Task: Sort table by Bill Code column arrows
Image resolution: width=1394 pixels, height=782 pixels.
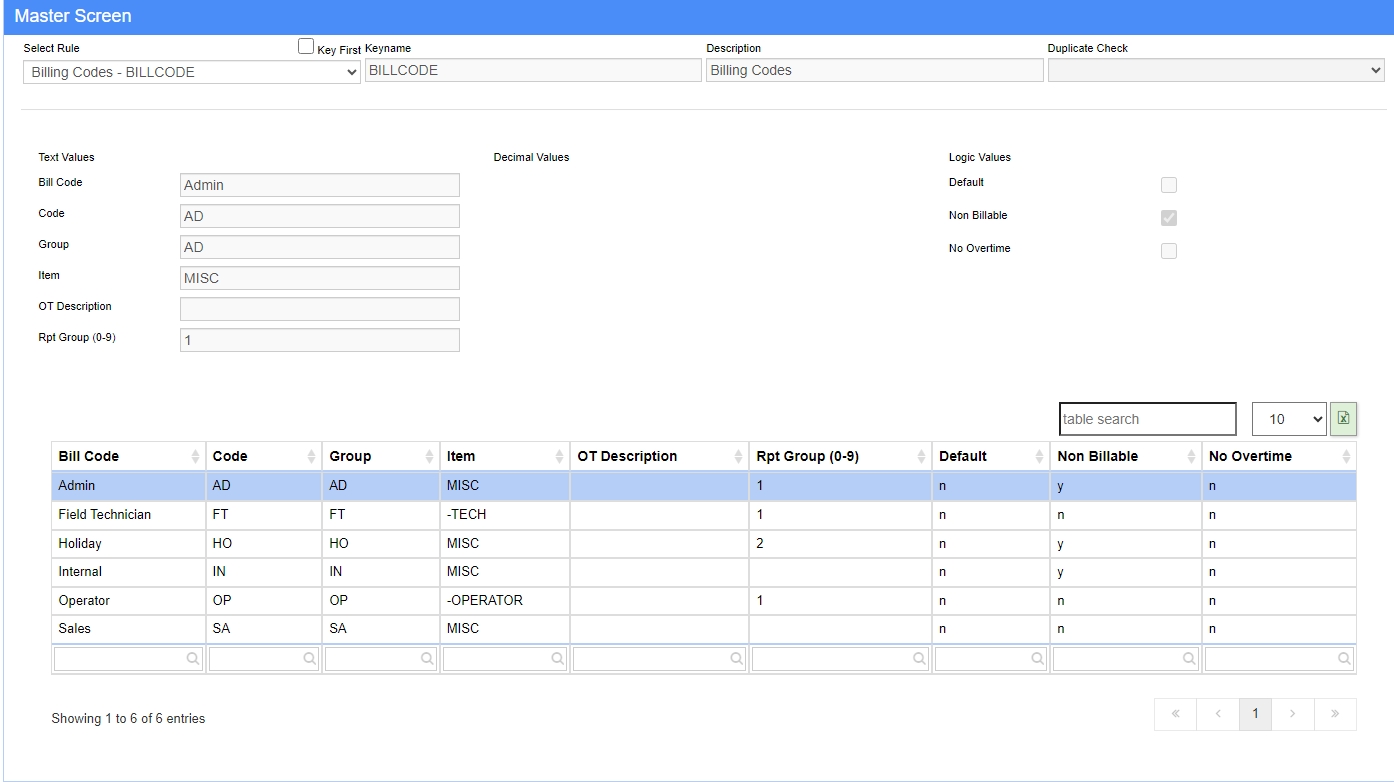Action: point(195,457)
